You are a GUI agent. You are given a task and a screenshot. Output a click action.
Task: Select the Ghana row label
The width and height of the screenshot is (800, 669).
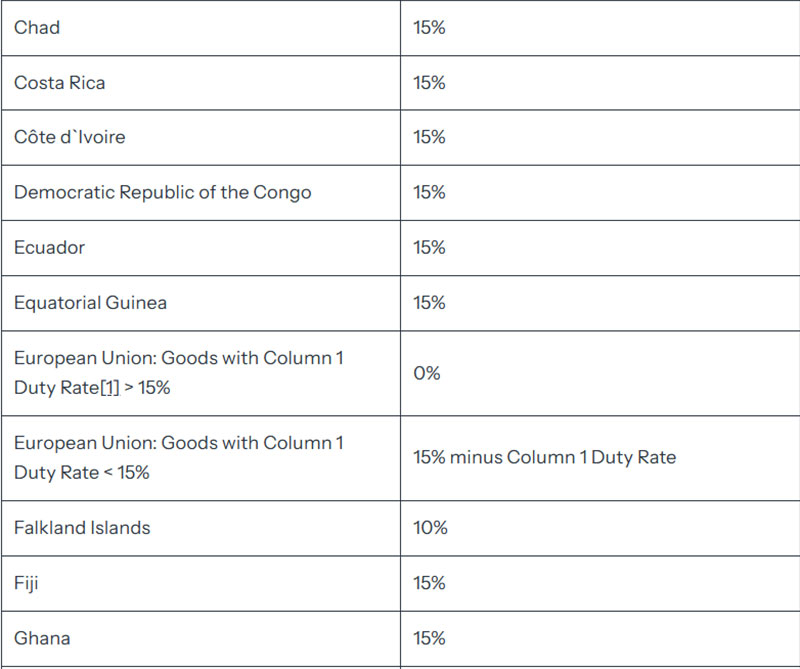pos(42,638)
